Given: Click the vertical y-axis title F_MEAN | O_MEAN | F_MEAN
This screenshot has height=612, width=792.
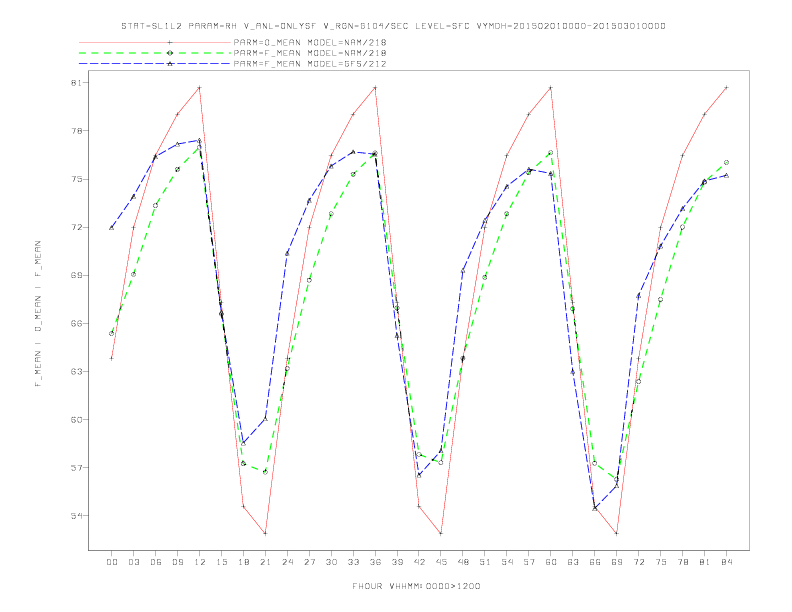Looking at the screenshot, I should point(38,314).
